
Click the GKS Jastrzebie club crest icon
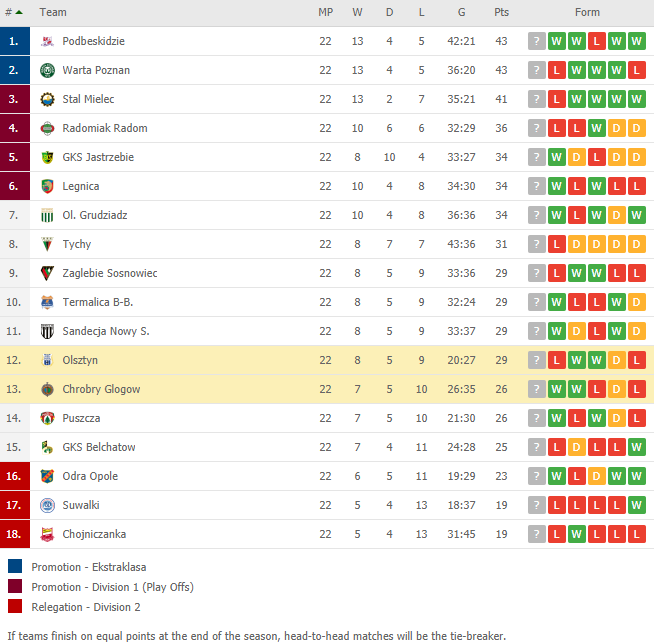47,157
